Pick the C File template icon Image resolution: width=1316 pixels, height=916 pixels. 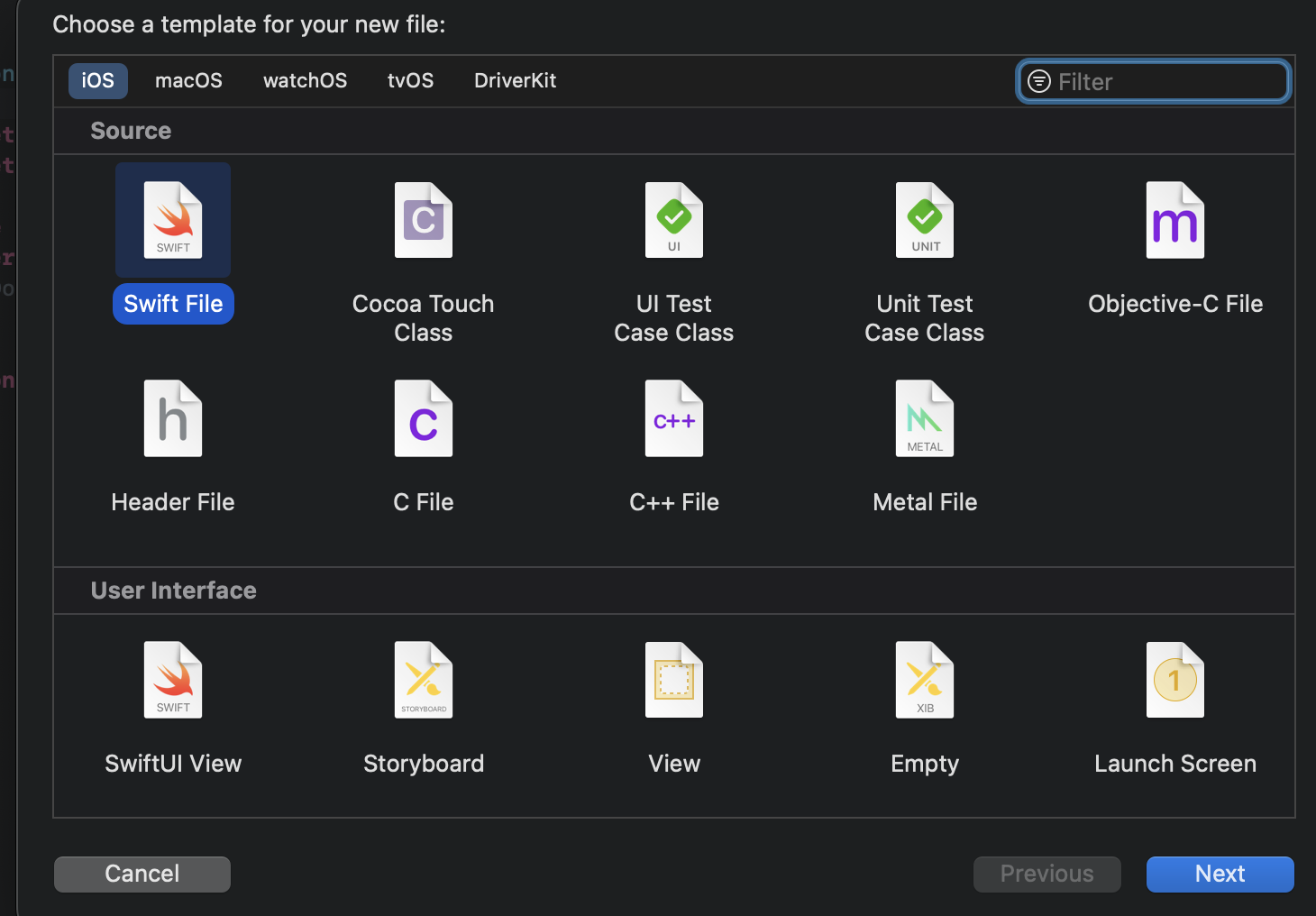click(x=424, y=418)
